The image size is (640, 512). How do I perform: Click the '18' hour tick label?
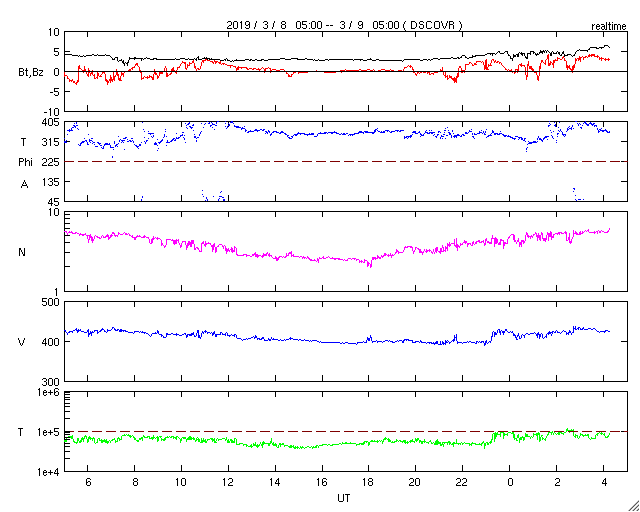pos(369,482)
